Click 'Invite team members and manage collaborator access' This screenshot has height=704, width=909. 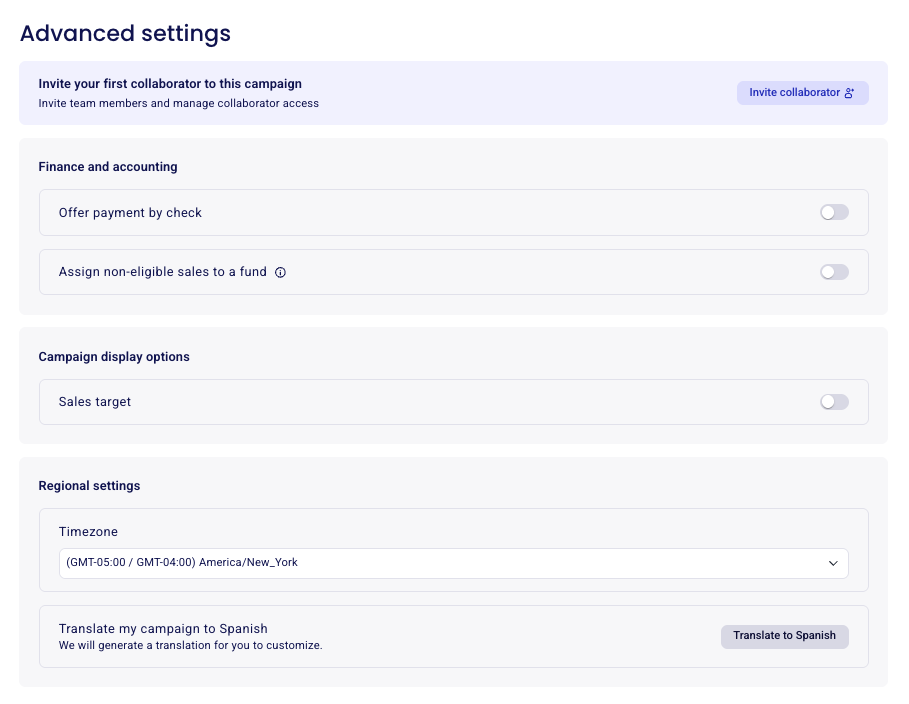pyautogui.click(x=179, y=103)
